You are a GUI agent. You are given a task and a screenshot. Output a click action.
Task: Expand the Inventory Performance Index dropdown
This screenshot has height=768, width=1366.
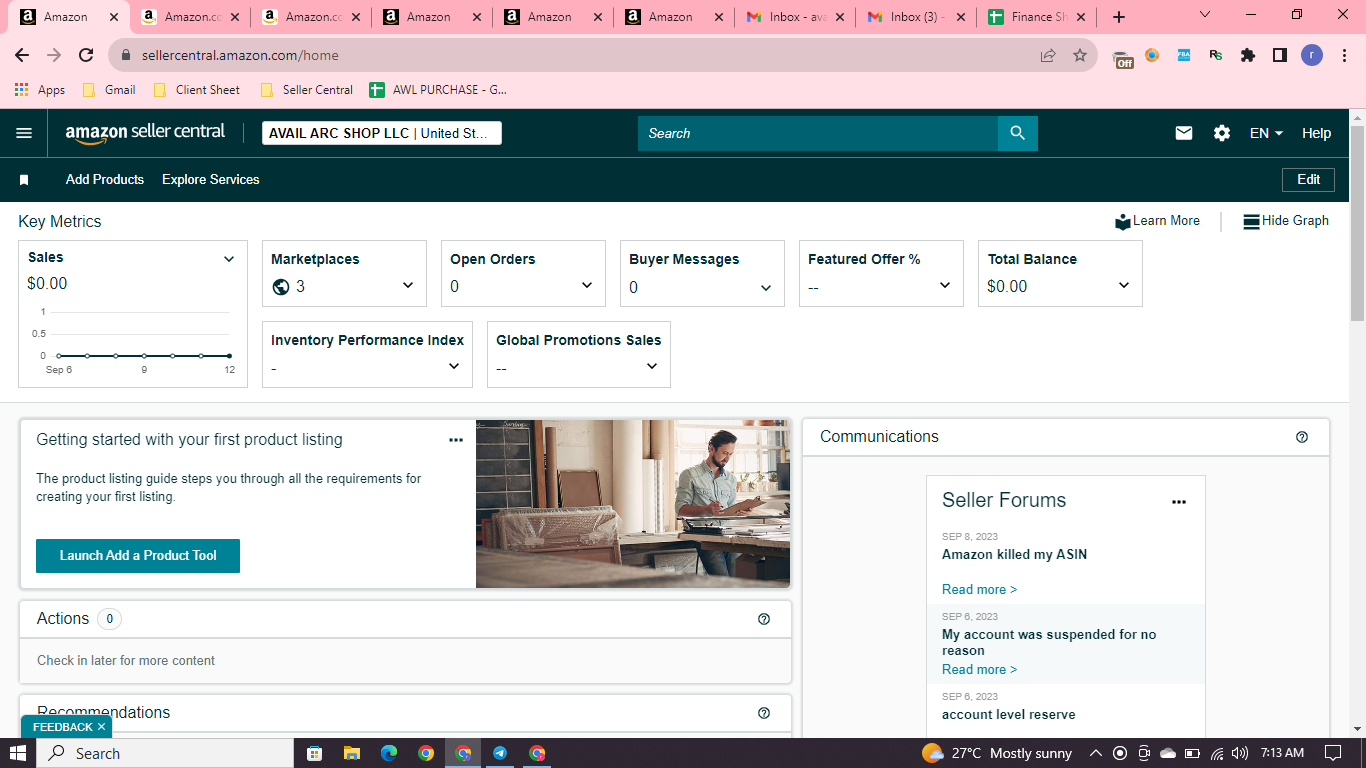pyautogui.click(x=454, y=367)
